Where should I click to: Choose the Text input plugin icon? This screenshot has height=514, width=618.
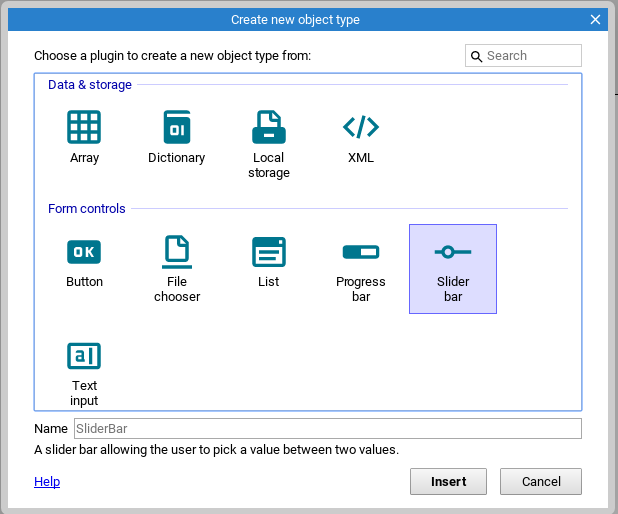[84, 356]
